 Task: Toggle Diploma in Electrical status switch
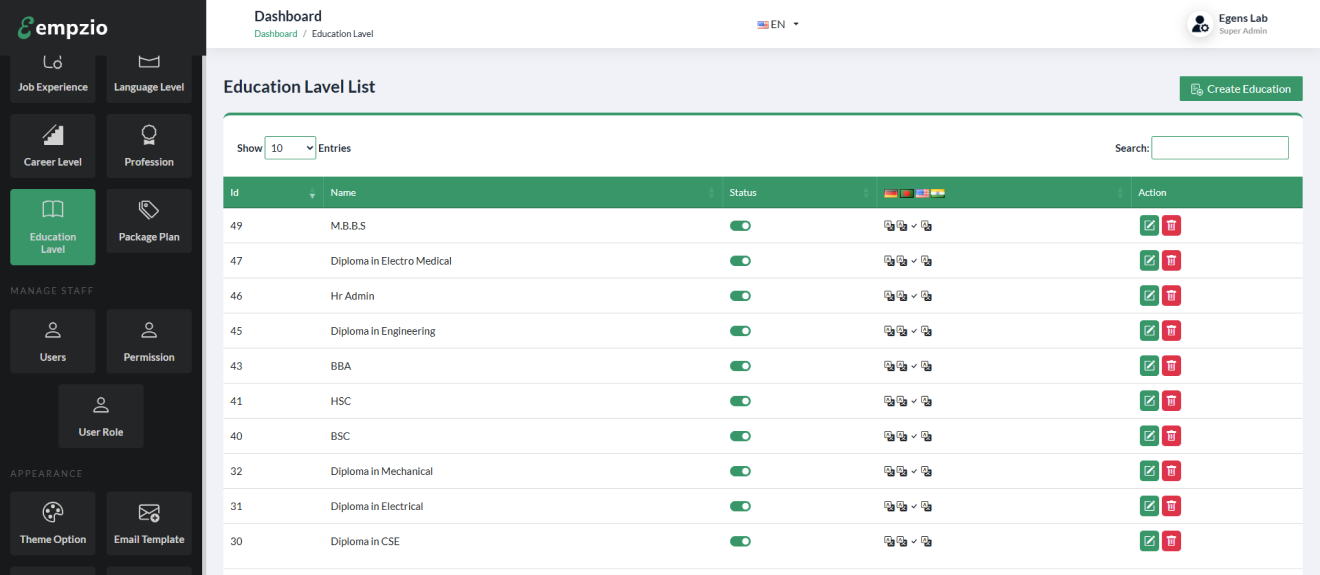pyautogui.click(x=740, y=506)
